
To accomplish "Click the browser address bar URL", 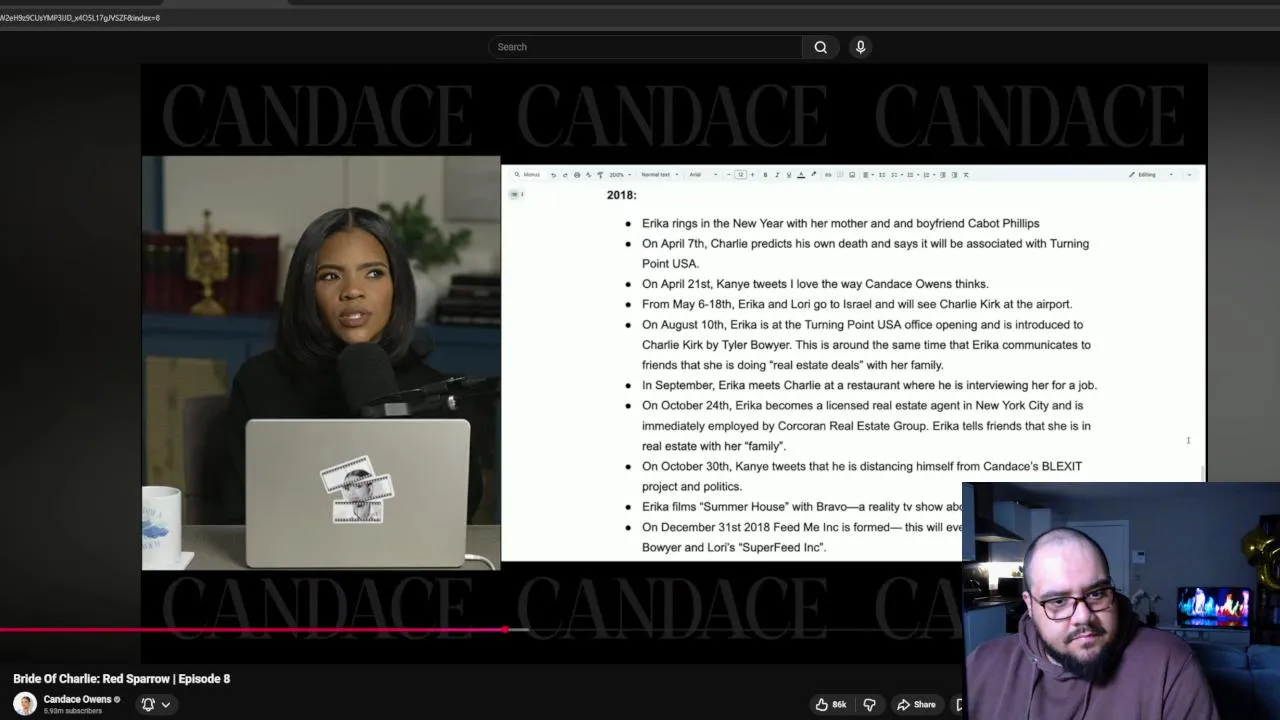I will (80, 18).
